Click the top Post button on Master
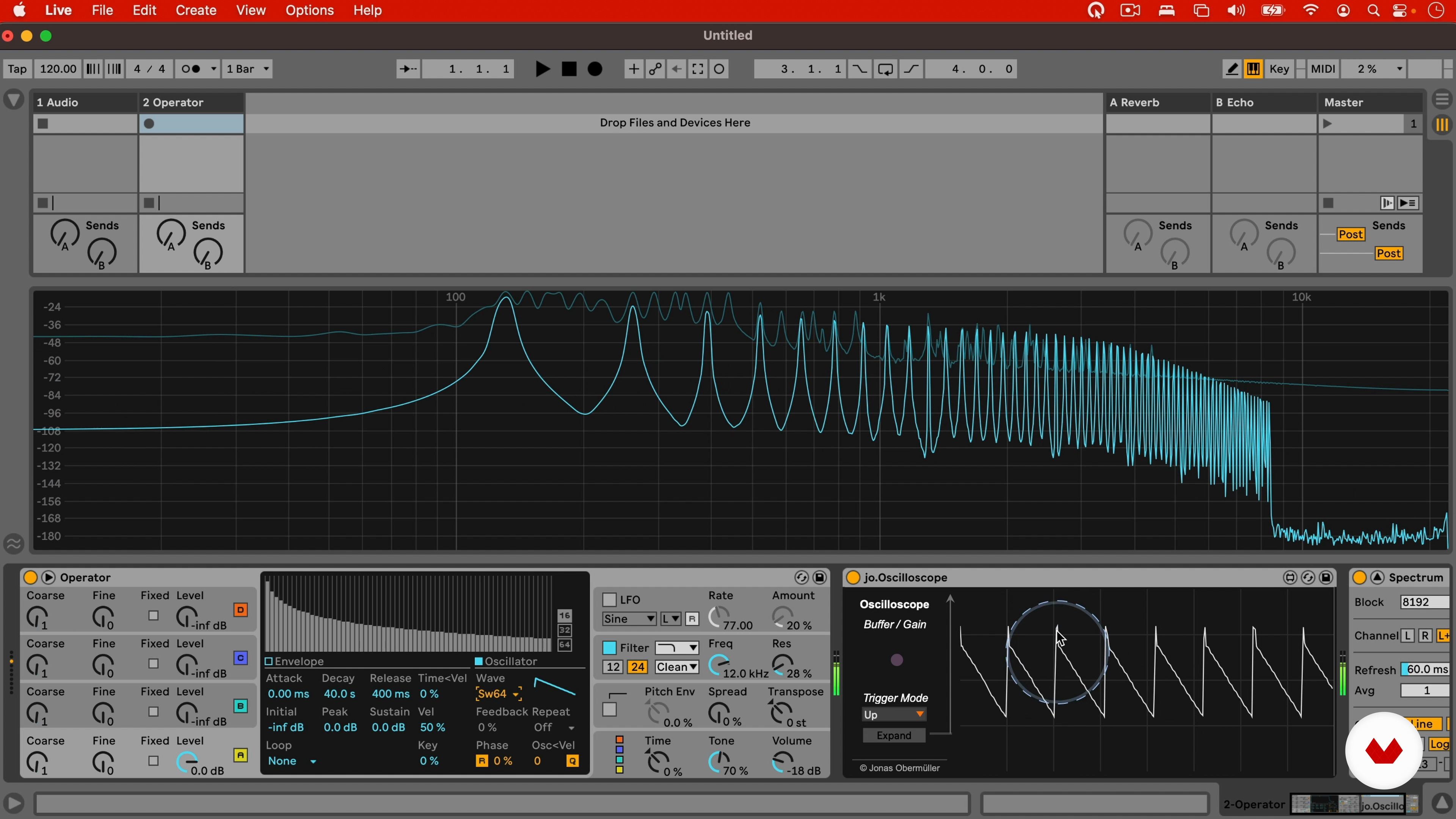The image size is (1456, 819). coord(1351,235)
